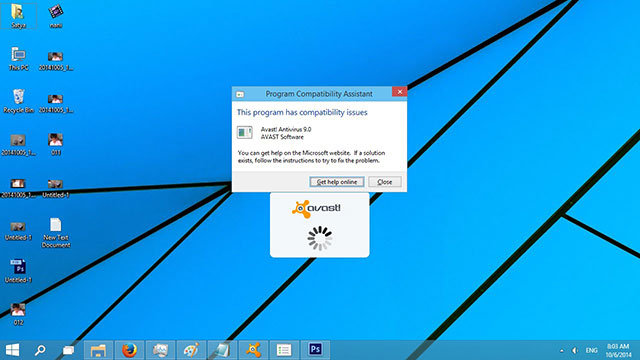
Task: Open the Satya folder on desktop
Action: point(18,16)
